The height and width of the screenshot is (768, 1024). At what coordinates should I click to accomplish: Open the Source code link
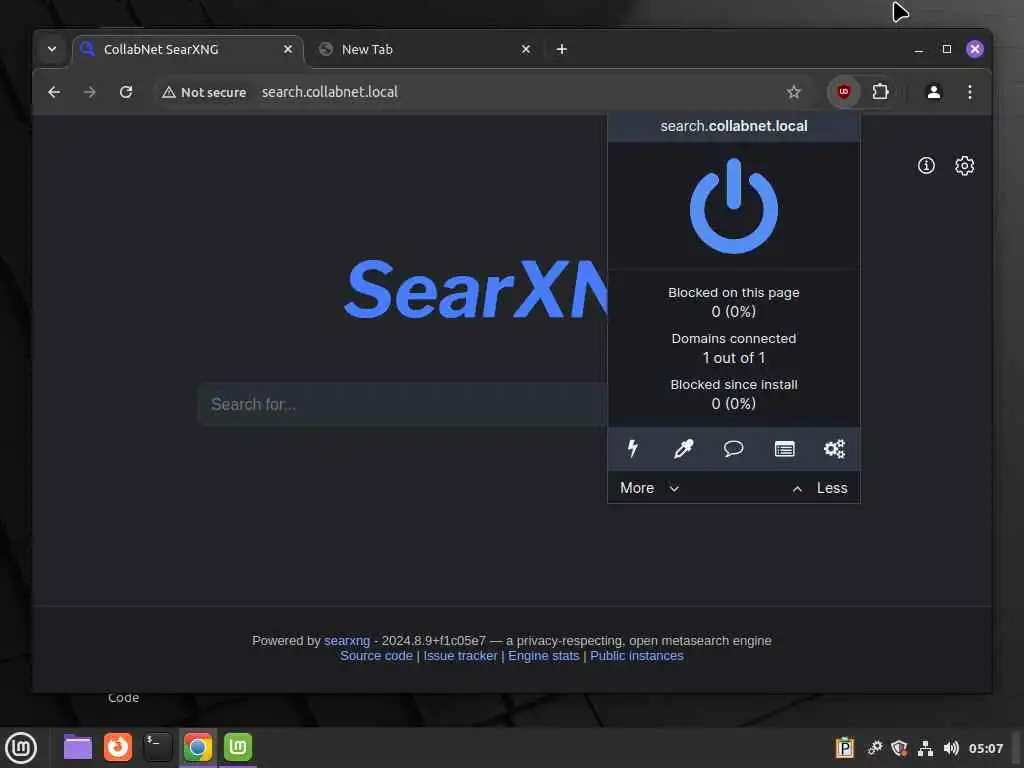(x=376, y=656)
